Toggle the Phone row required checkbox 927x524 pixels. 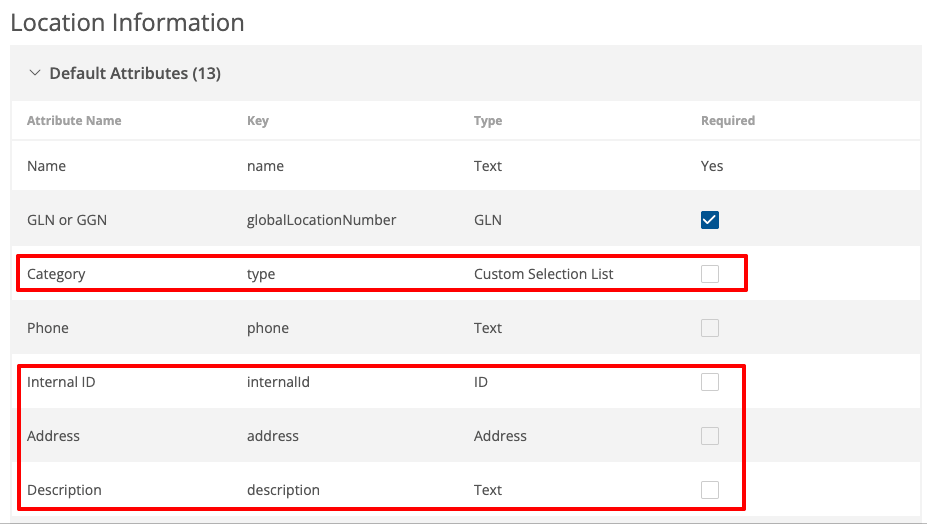pos(710,328)
